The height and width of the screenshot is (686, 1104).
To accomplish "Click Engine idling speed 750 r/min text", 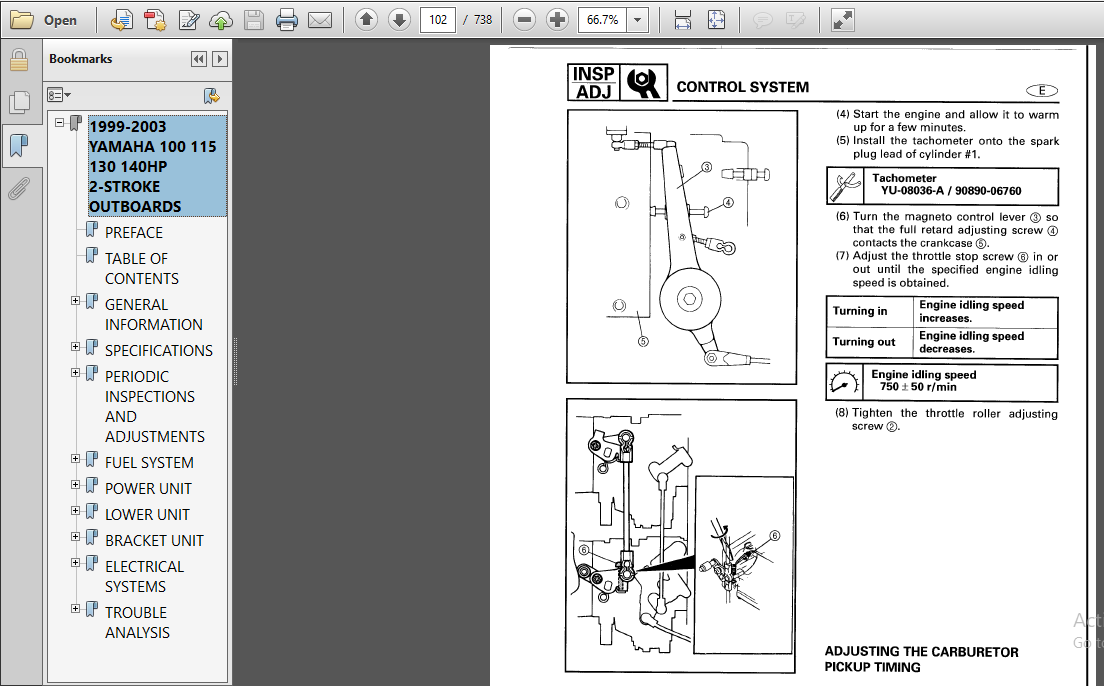I will pos(923,380).
